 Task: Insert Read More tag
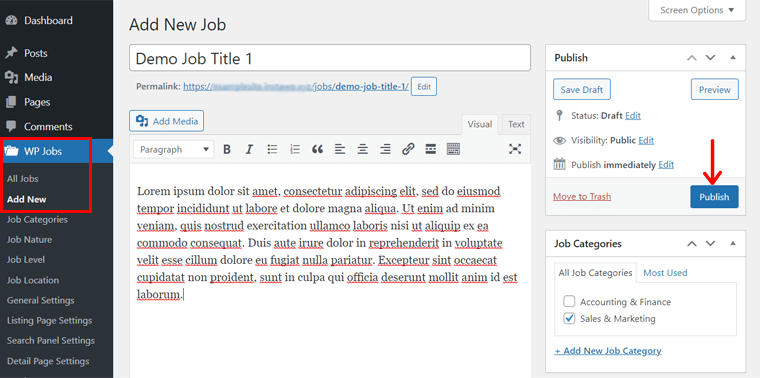coord(430,149)
